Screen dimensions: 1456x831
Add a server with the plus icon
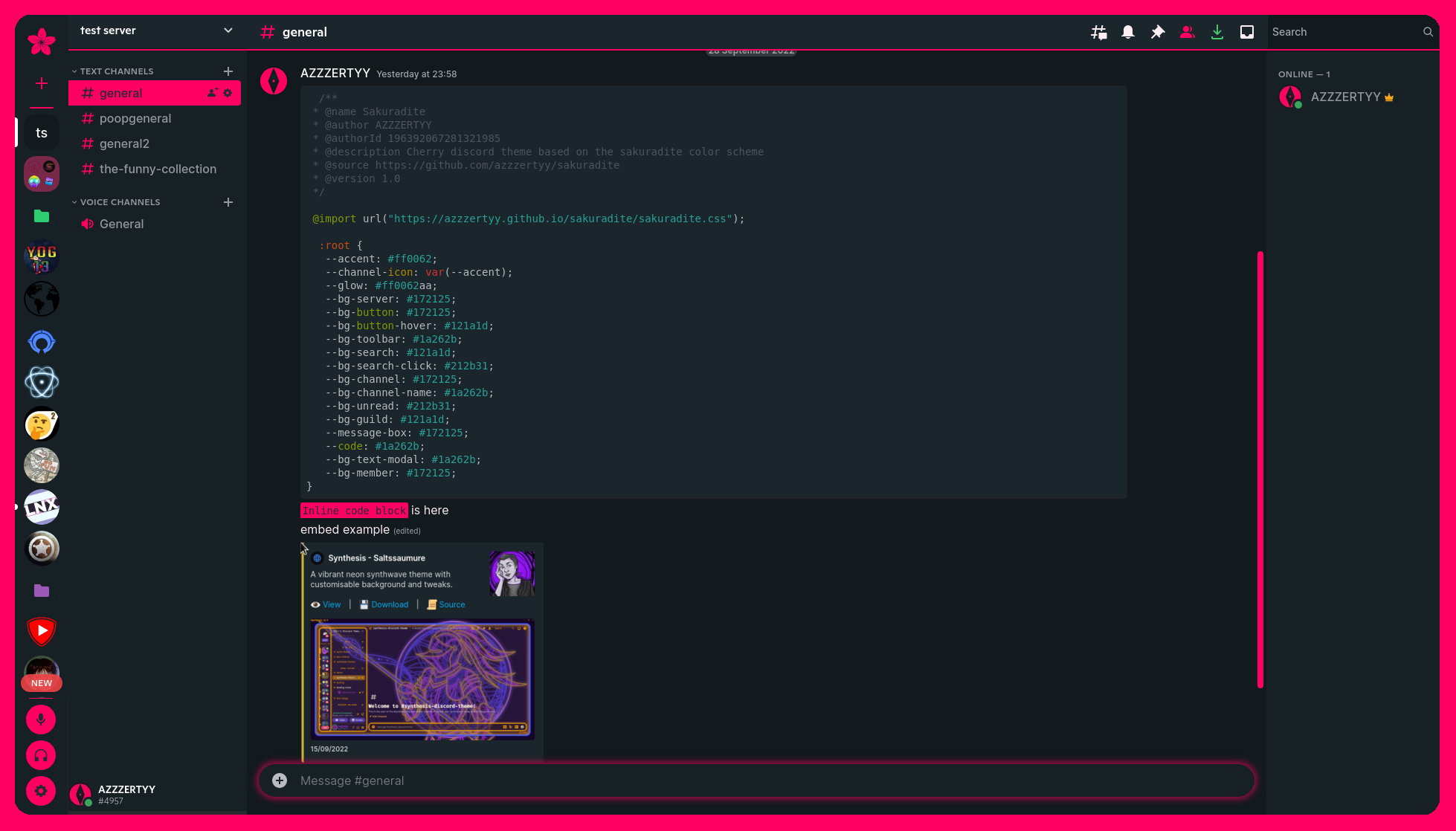42,83
